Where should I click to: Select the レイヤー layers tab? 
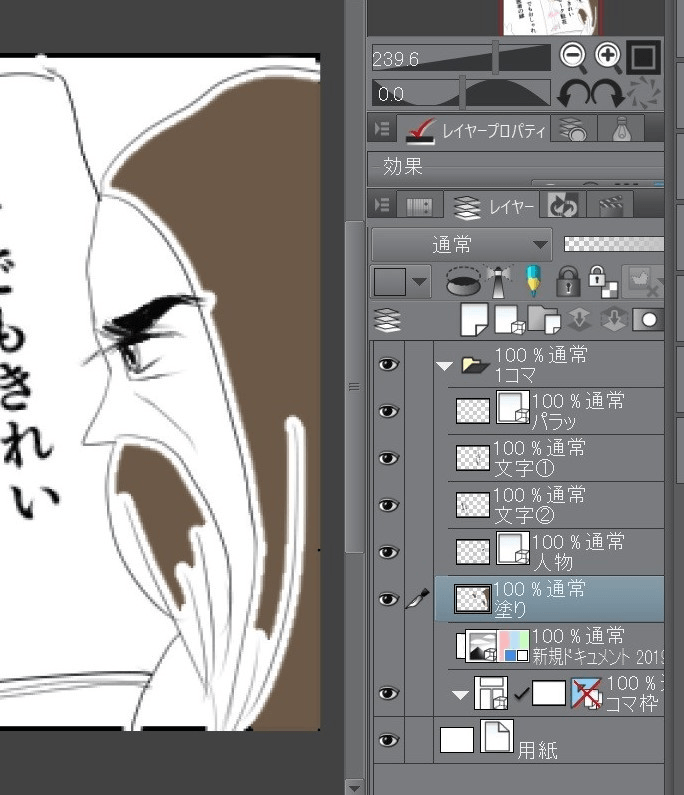click(x=491, y=207)
